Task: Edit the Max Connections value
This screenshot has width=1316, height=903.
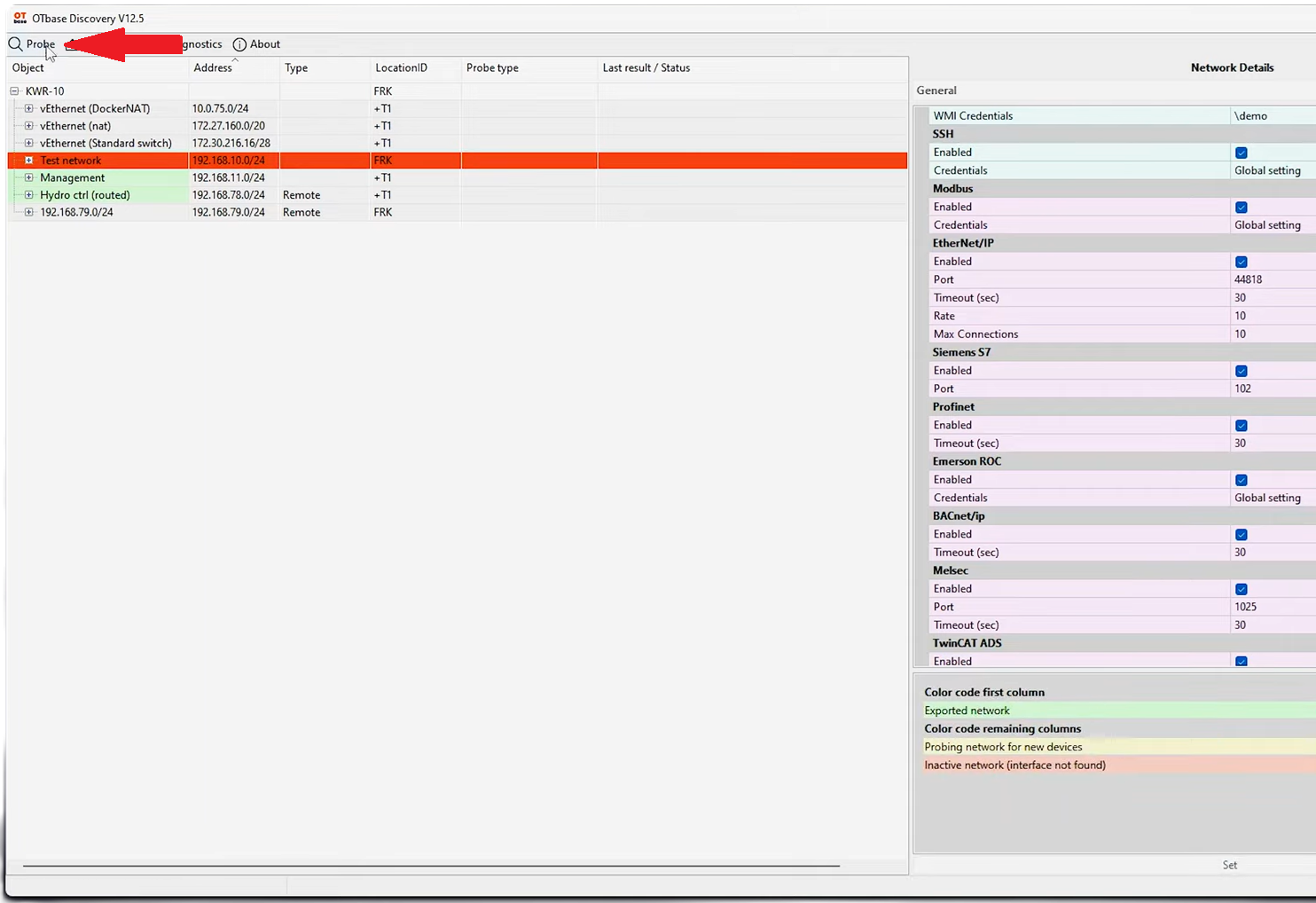Action: pyautogui.click(x=1273, y=334)
